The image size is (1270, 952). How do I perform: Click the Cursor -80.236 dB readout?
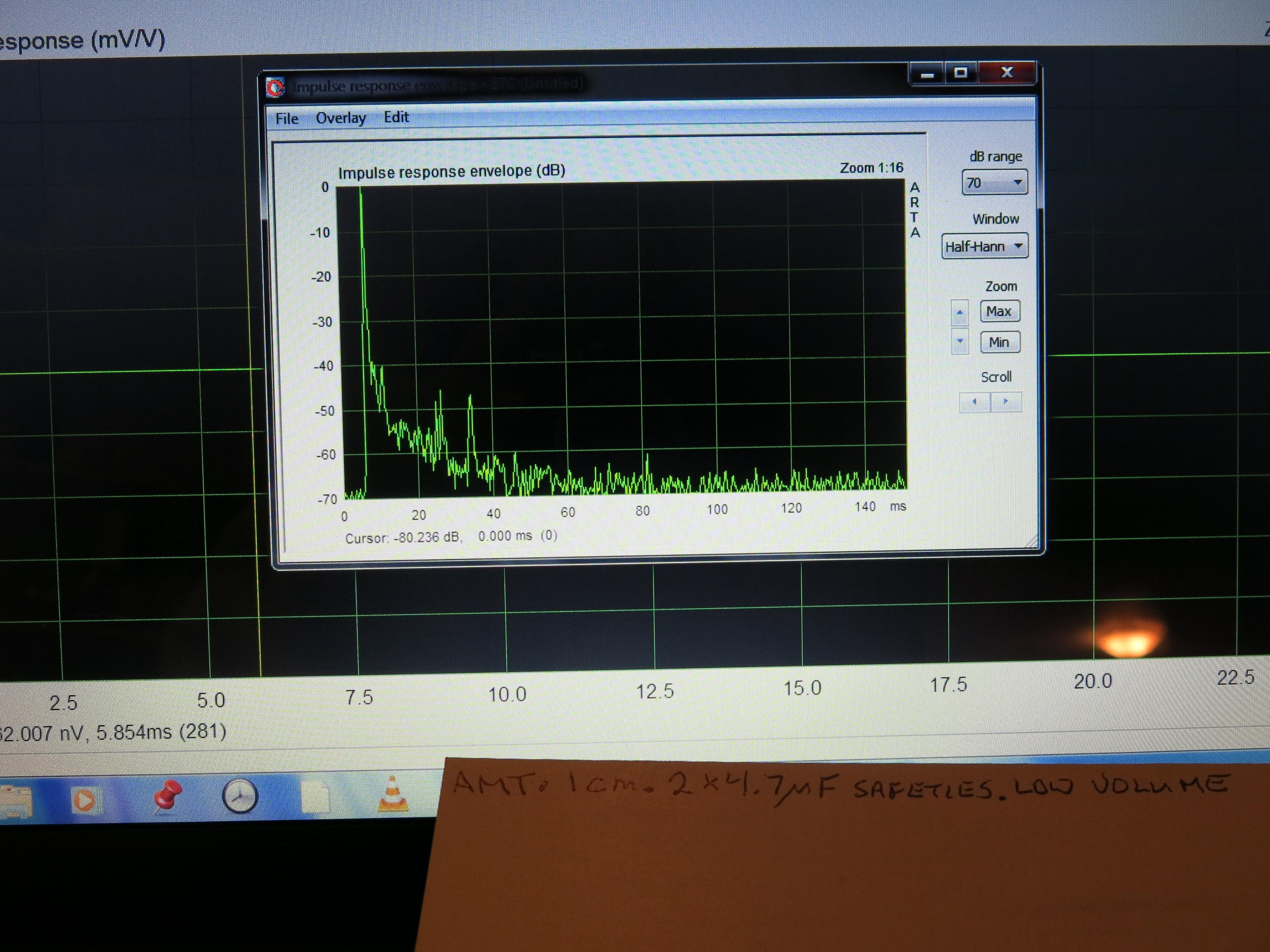(x=451, y=537)
